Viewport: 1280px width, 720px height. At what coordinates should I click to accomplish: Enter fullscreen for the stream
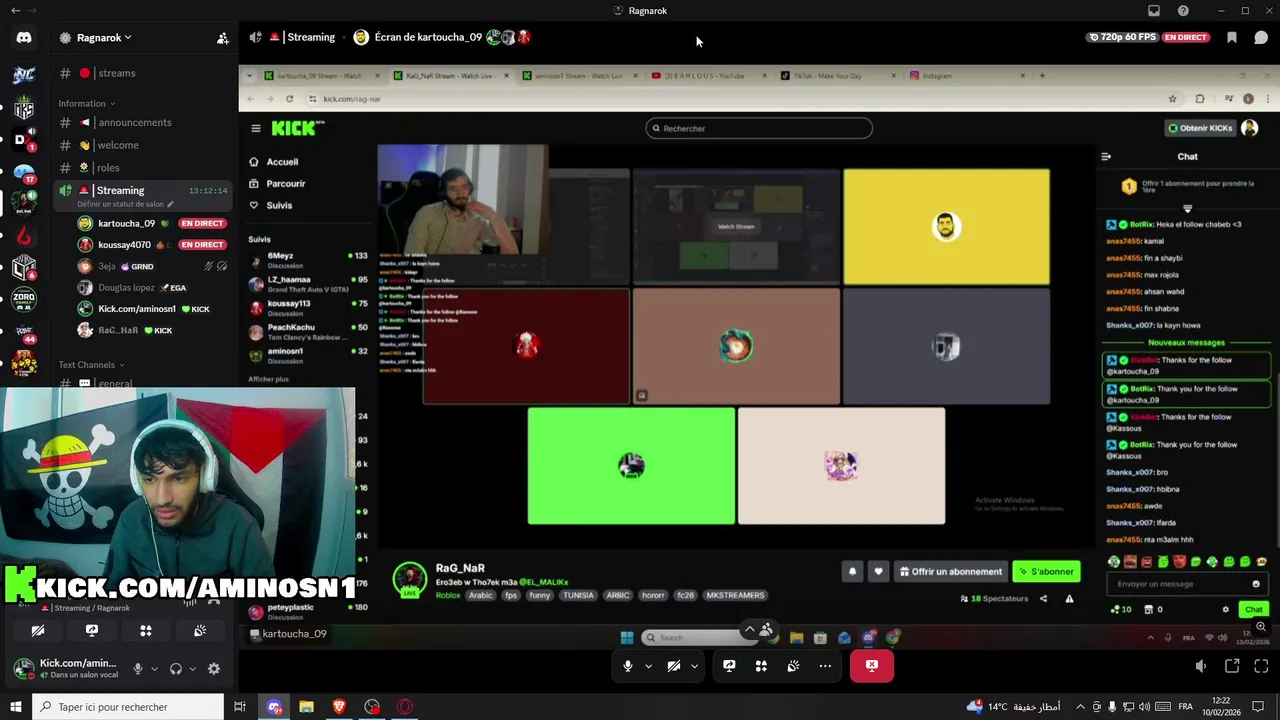1261,666
